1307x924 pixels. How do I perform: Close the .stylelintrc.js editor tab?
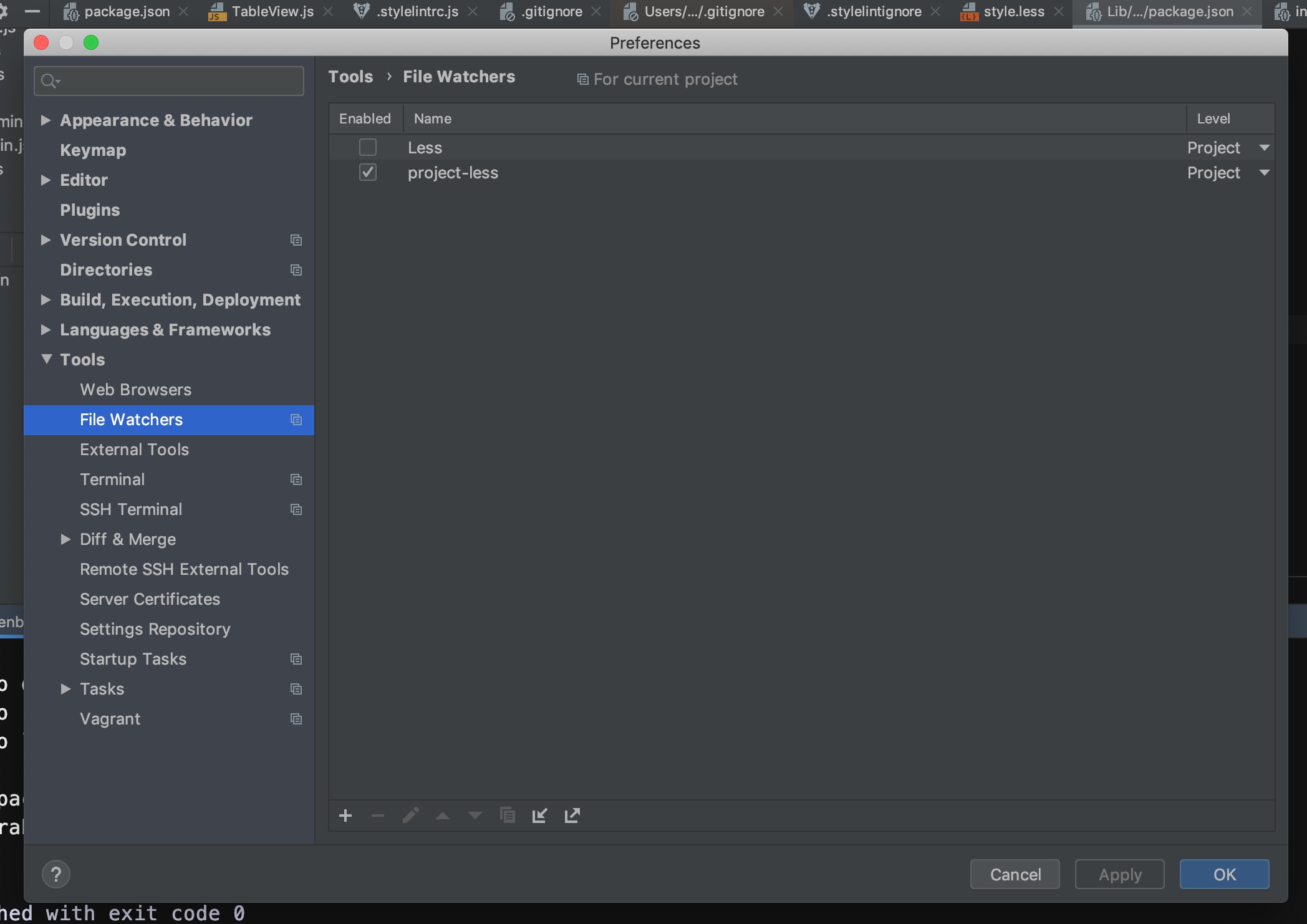click(473, 11)
